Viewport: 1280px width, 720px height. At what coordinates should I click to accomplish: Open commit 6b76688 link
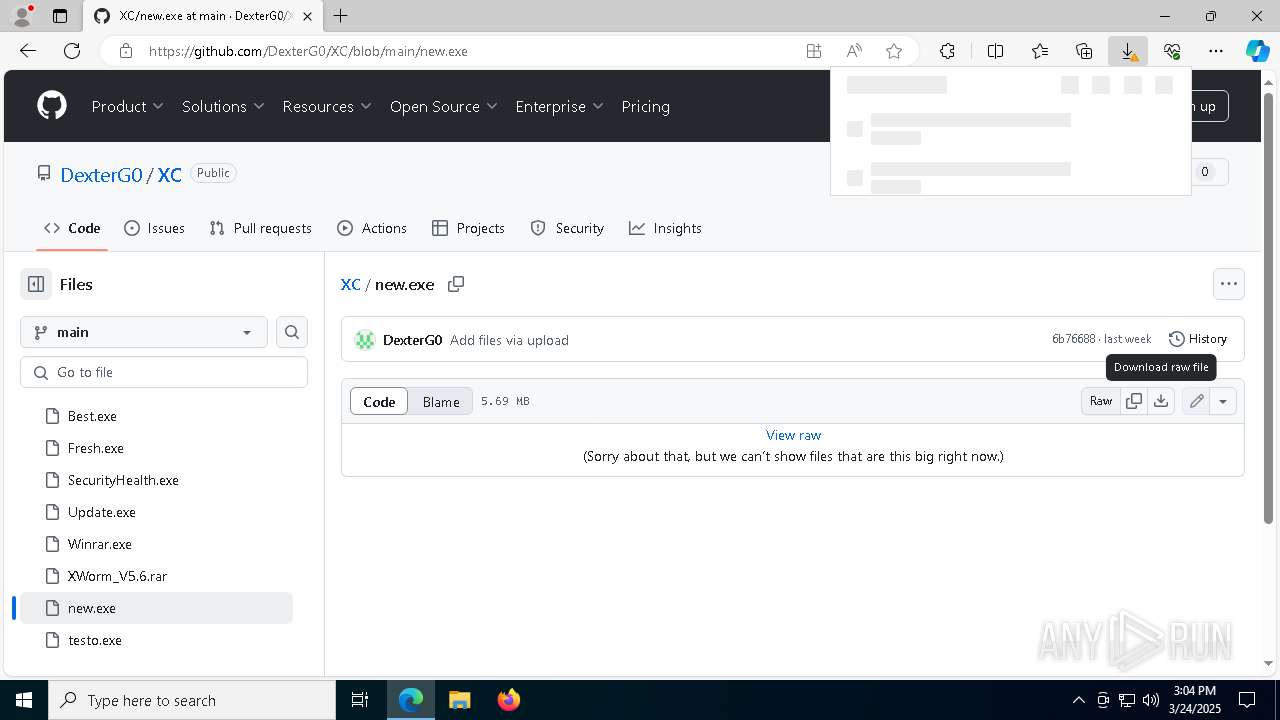tap(1073, 339)
